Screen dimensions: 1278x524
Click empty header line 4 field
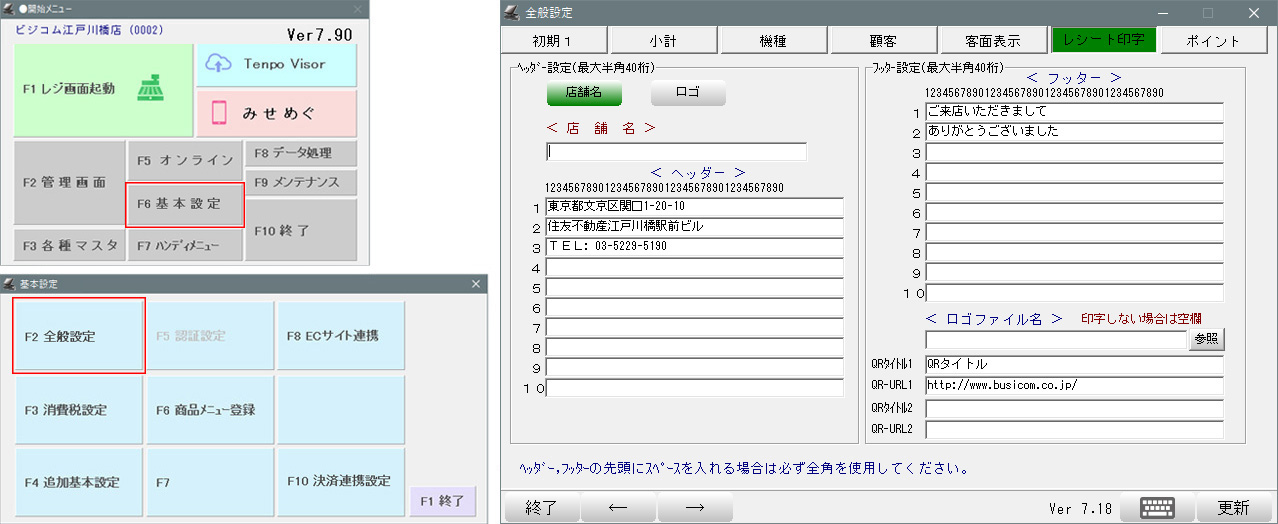[694, 268]
